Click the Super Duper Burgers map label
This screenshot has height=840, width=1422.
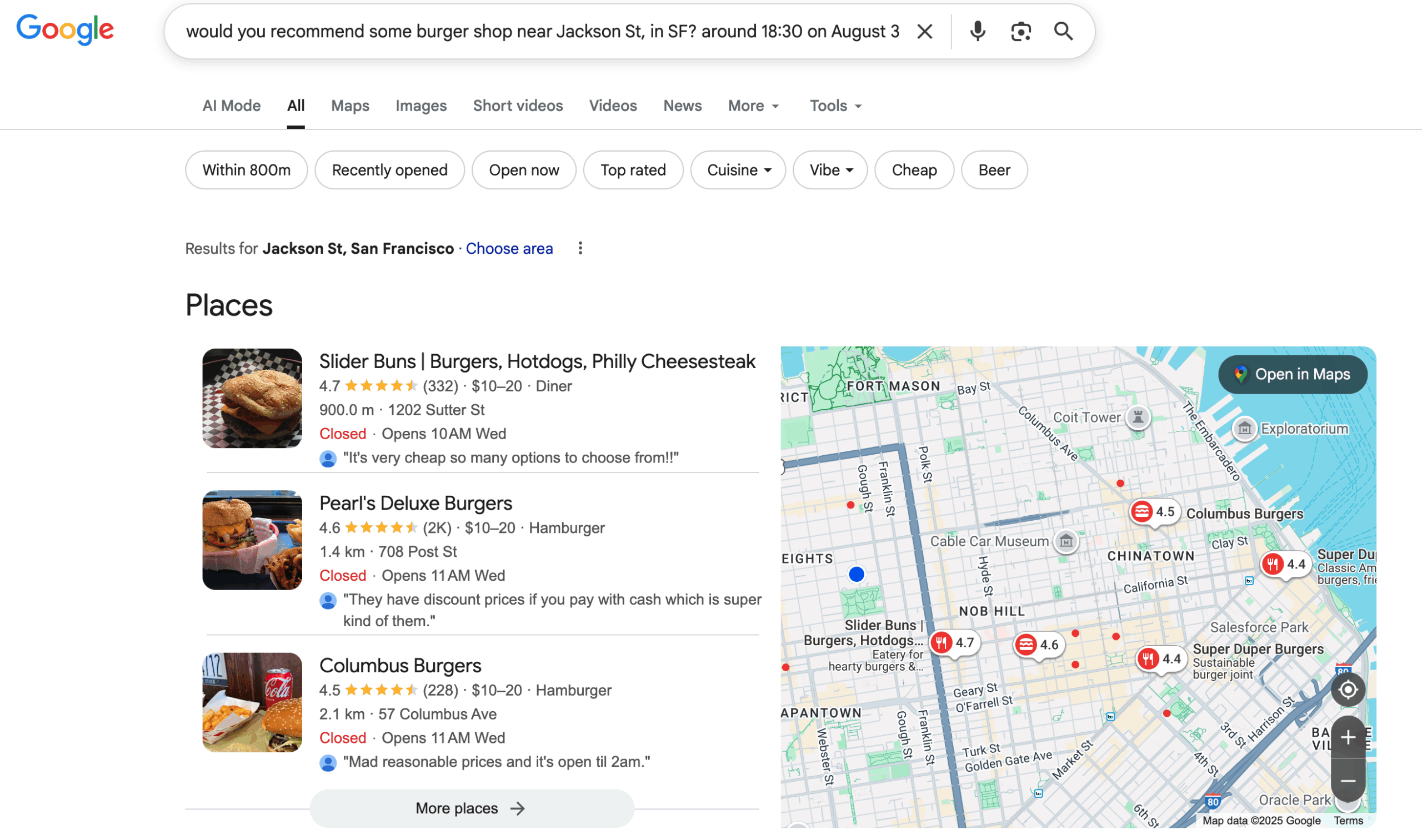[x=1258, y=649]
